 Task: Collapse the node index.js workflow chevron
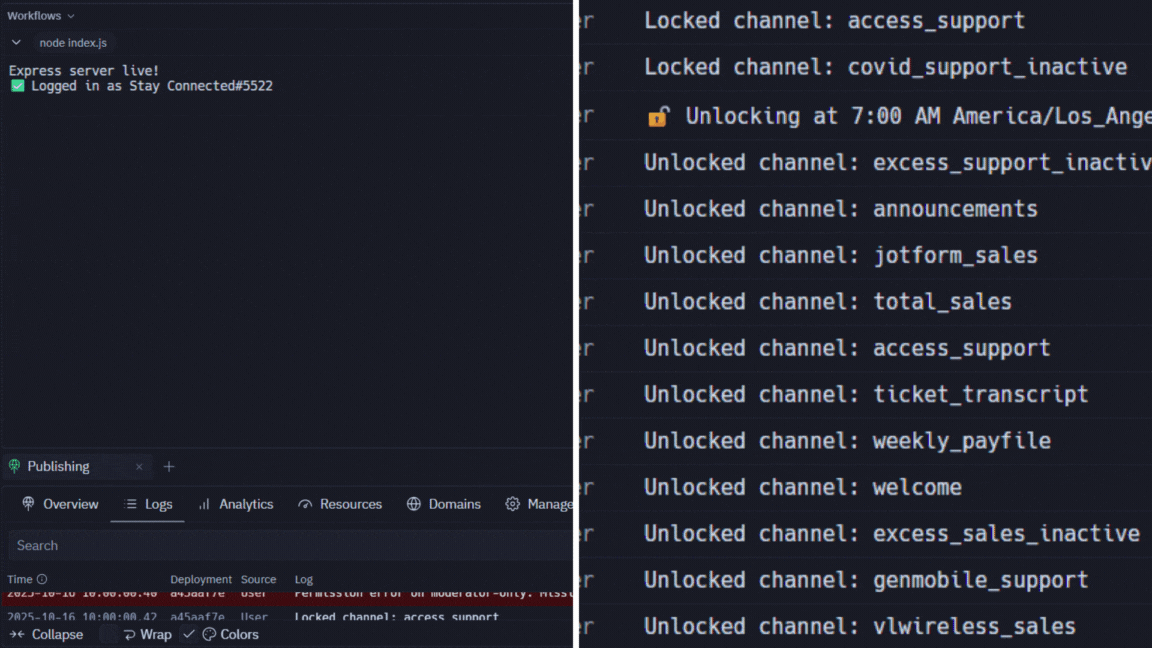click(16, 43)
